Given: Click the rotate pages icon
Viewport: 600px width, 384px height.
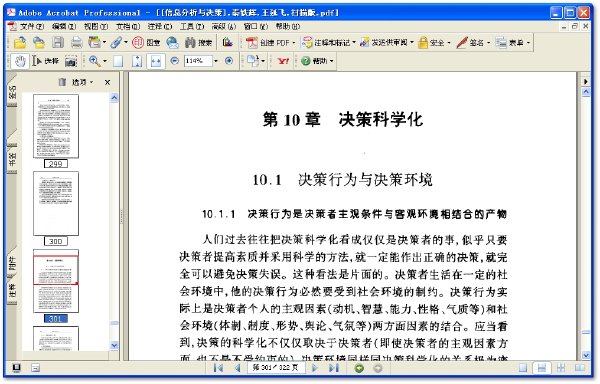Looking at the screenshot, I should click(x=253, y=61).
